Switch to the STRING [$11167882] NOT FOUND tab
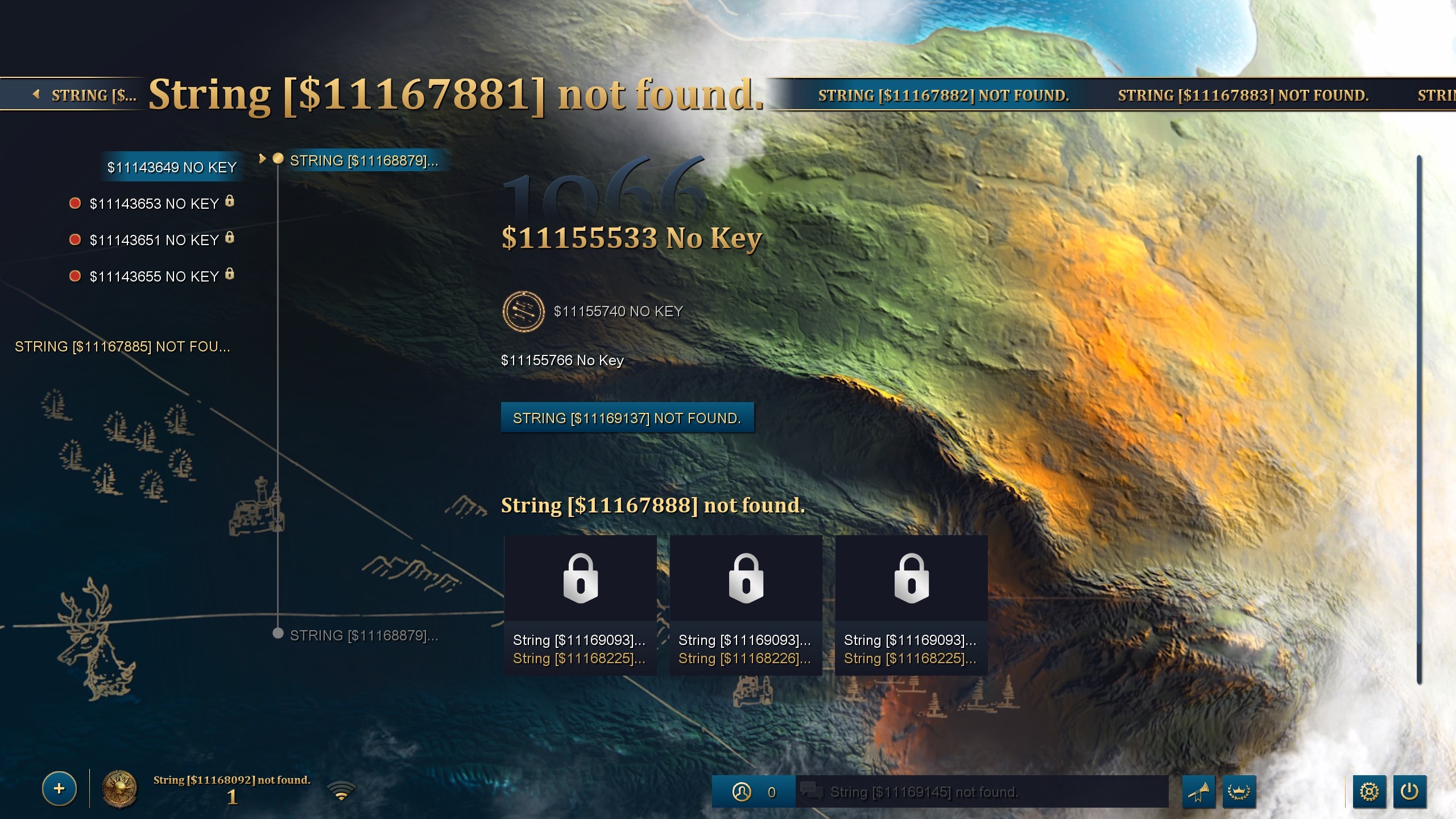 pos(944,96)
